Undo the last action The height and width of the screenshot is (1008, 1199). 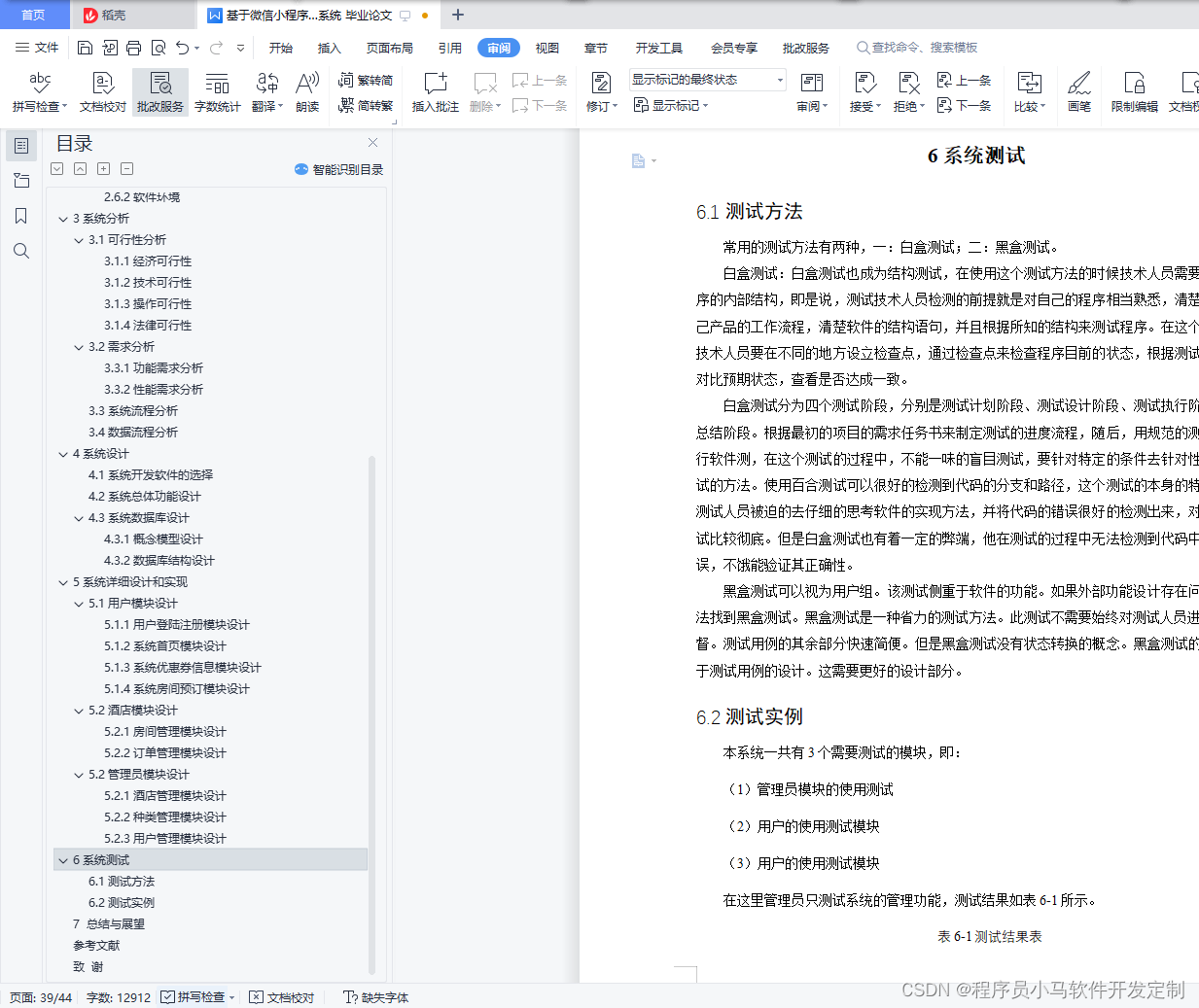tap(182, 48)
